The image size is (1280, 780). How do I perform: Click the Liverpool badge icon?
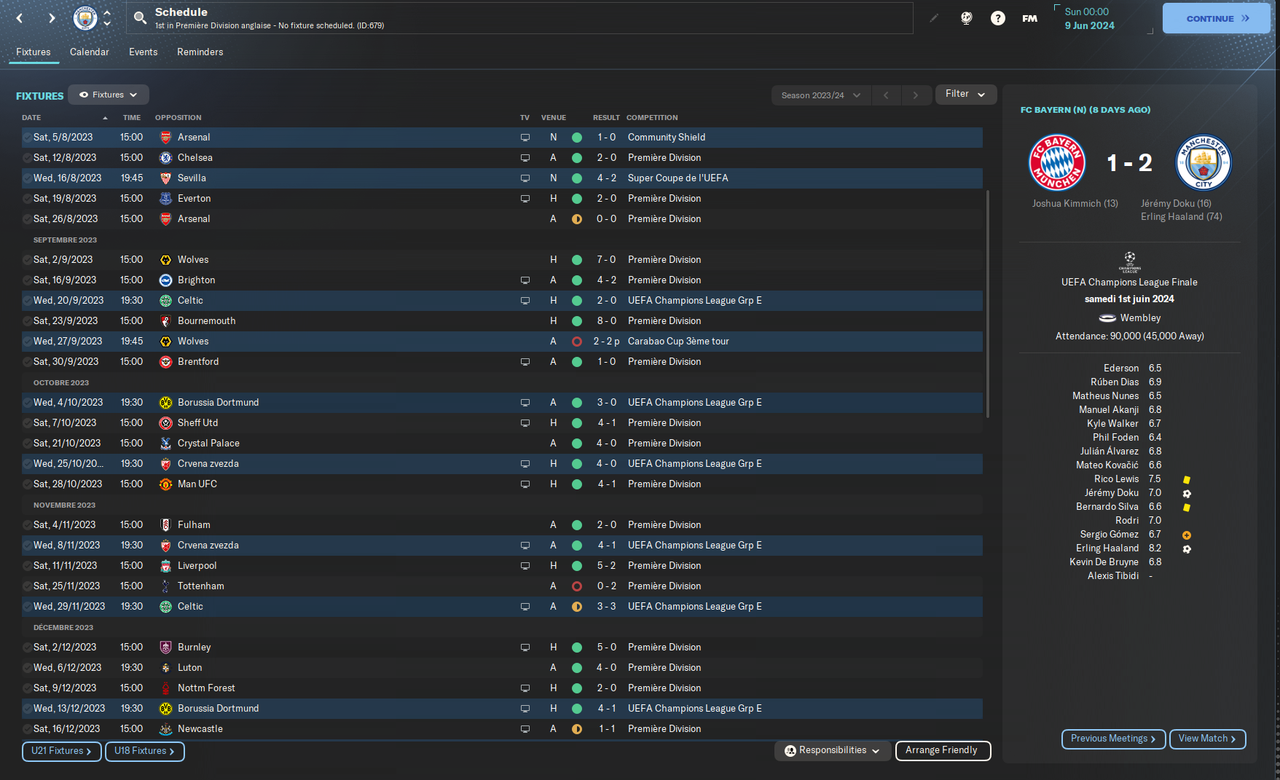click(166, 566)
